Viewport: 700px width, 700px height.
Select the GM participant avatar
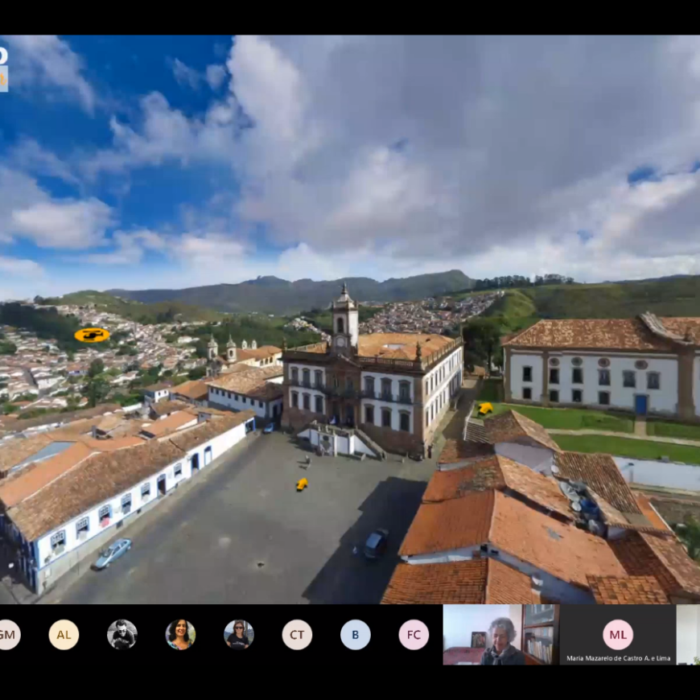click(x=7, y=635)
